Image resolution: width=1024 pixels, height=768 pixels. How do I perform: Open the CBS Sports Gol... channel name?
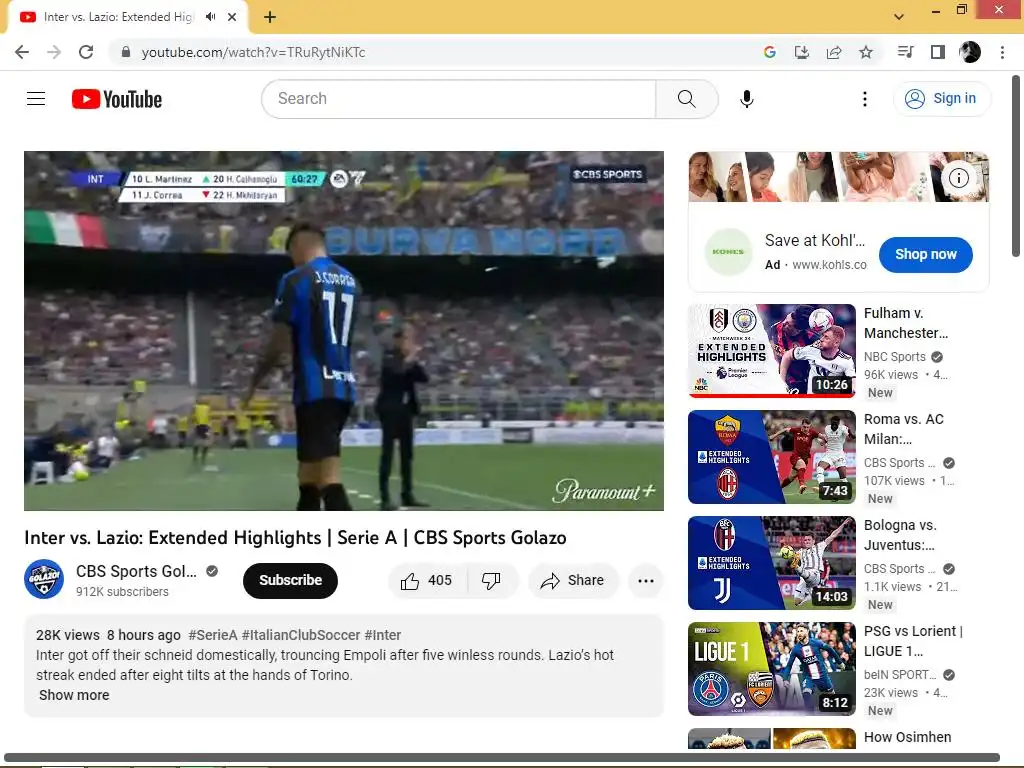click(x=136, y=571)
